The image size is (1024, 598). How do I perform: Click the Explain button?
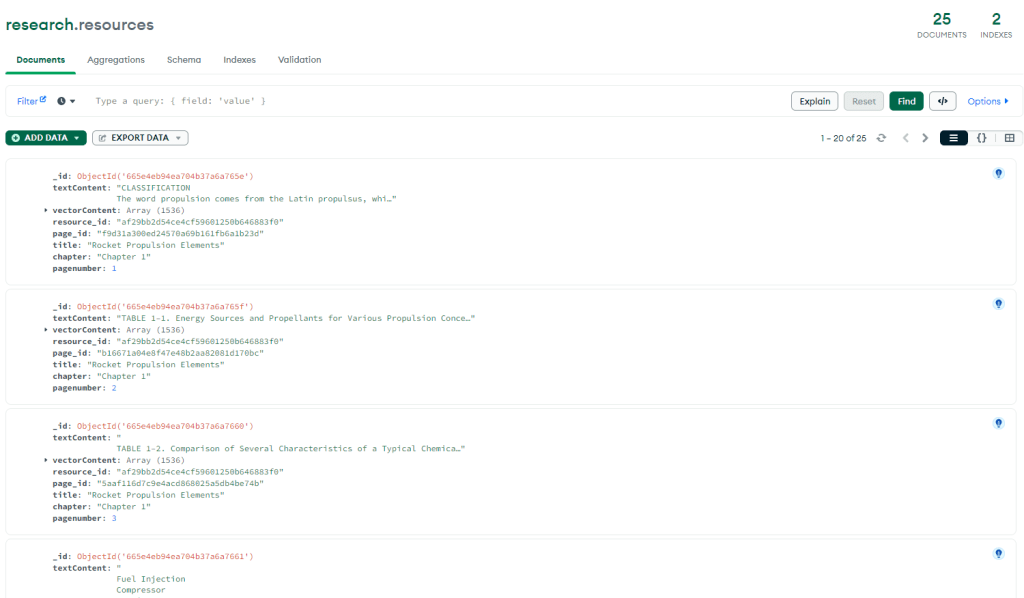pyautogui.click(x=814, y=101)
